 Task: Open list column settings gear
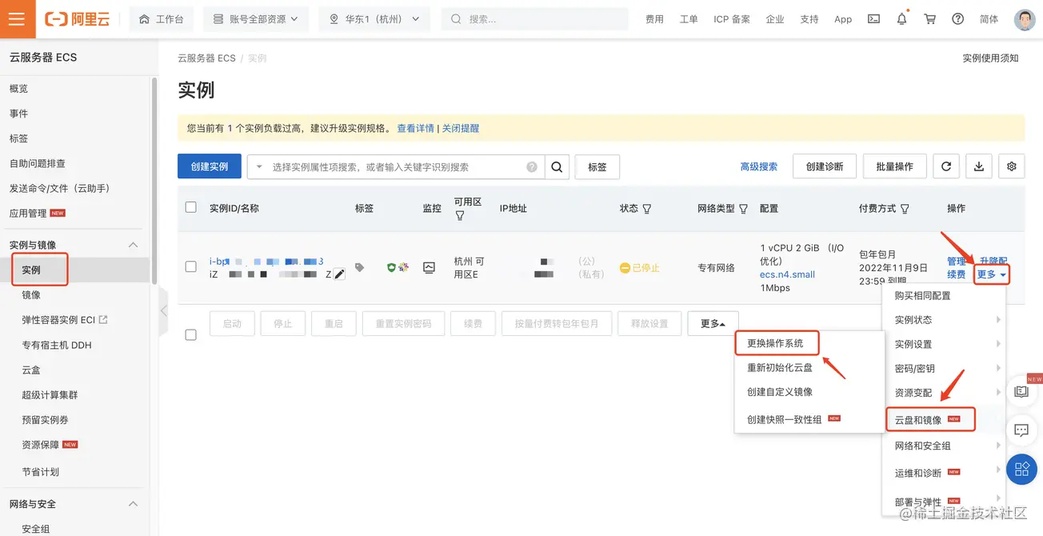point(1012,166)
